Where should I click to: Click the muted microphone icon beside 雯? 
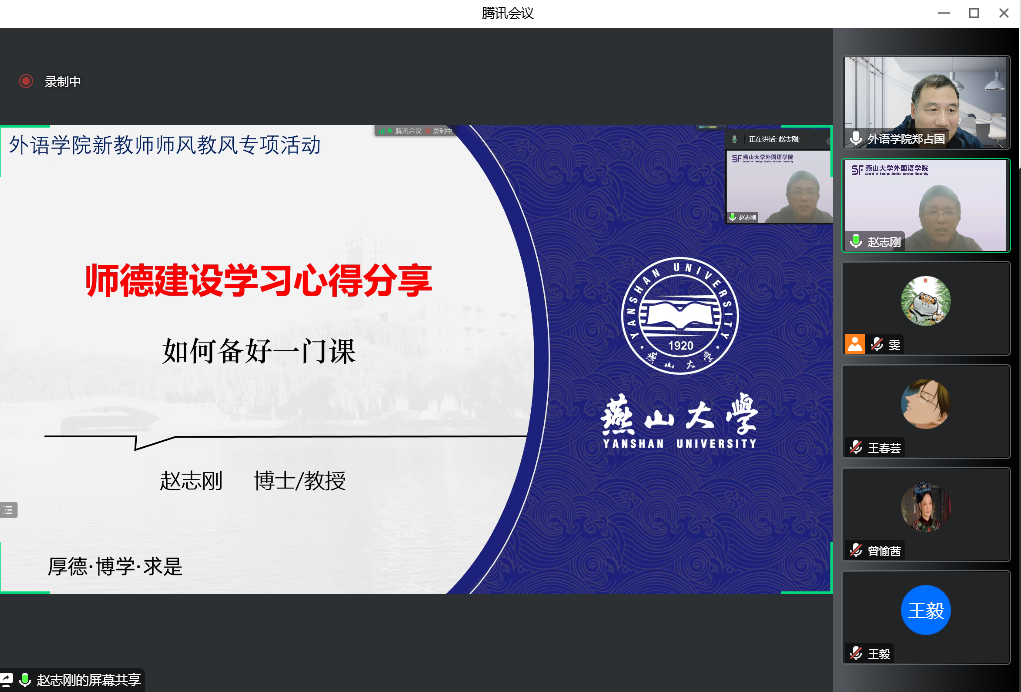(x=877, y=344)
